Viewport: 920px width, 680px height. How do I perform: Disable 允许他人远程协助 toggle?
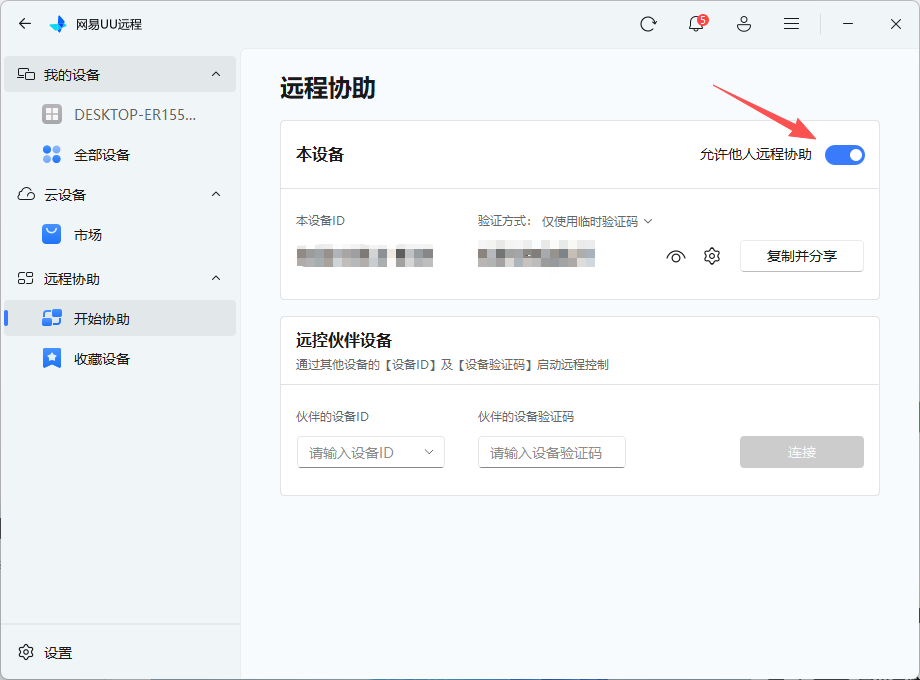pos(845,155)
